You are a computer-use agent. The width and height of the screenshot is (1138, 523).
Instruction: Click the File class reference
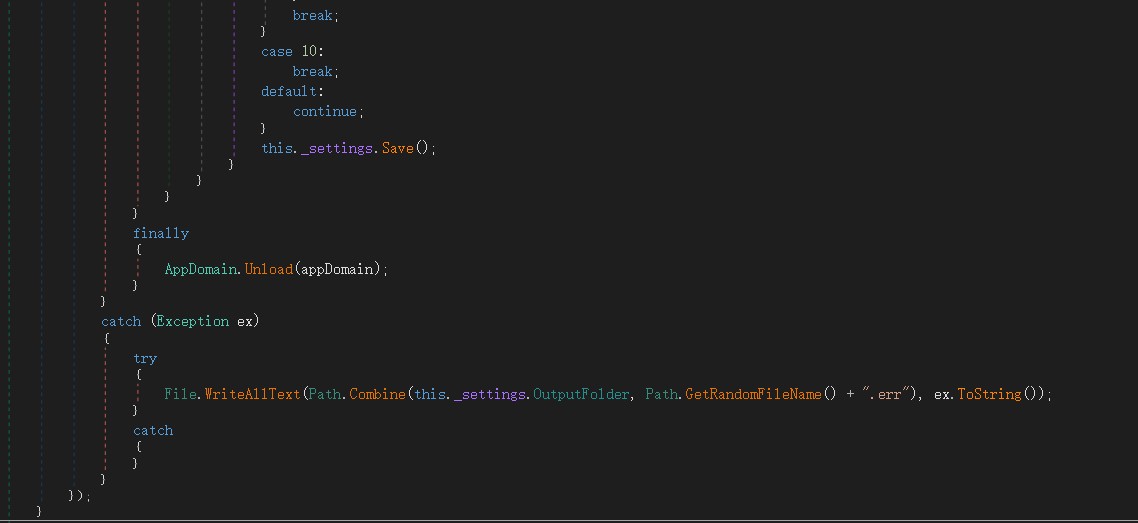(180, 394)
